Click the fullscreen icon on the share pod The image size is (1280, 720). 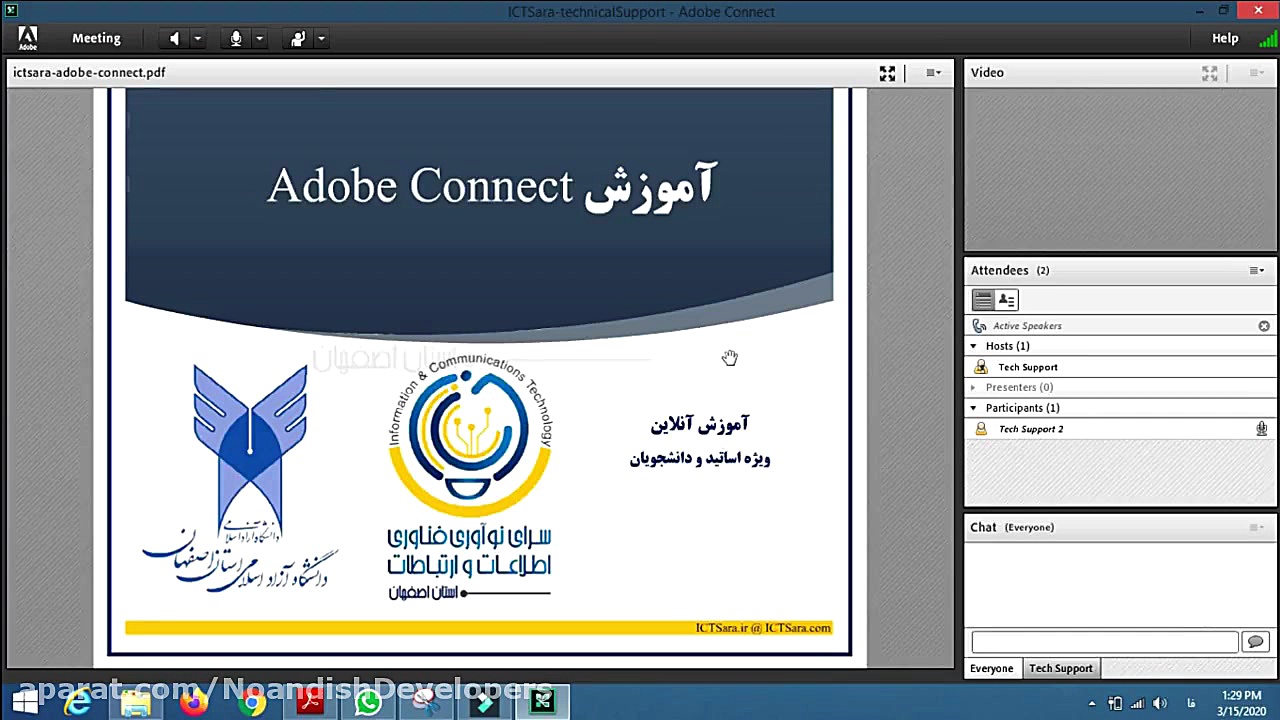pyautogui.click(x=887, y=72)
